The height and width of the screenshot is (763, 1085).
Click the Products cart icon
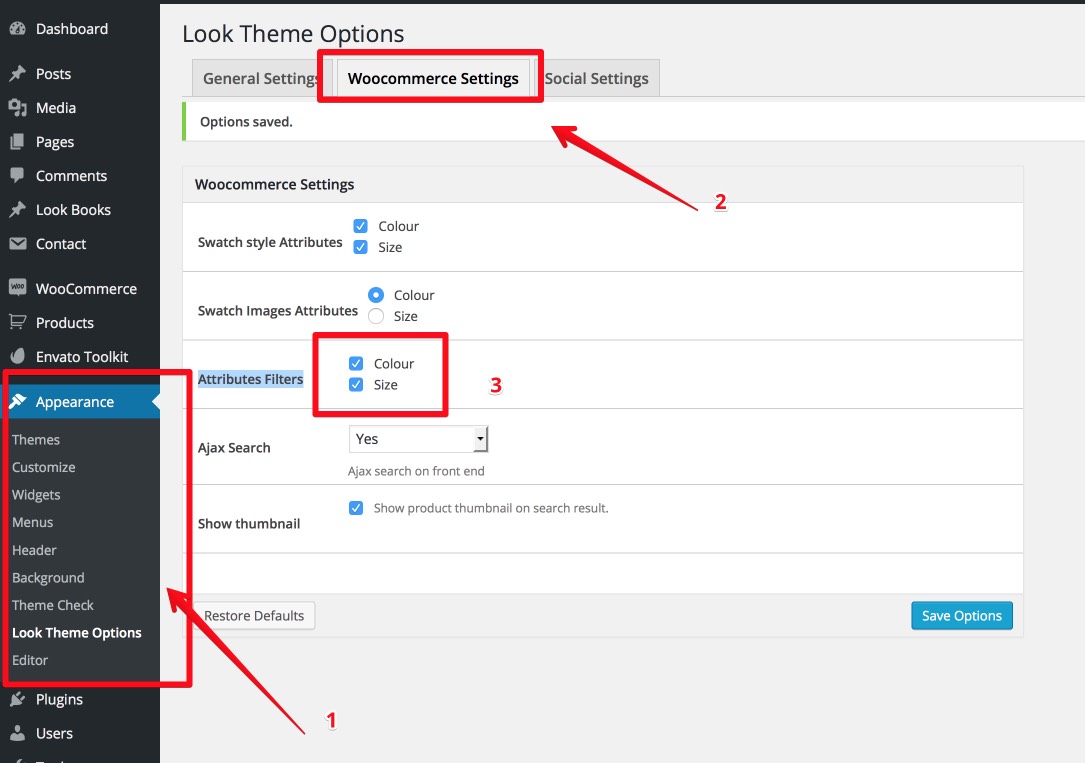click(x=17, y=322)
